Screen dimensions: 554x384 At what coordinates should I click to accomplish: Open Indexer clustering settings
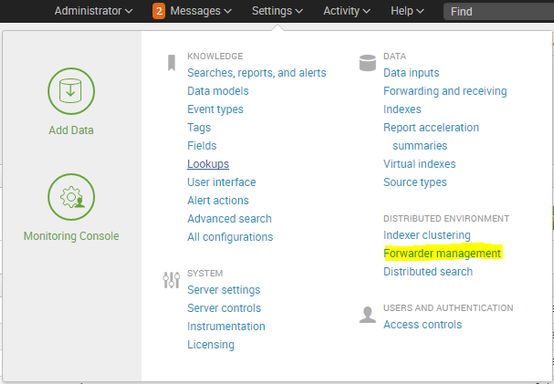[x=427, y=235]
